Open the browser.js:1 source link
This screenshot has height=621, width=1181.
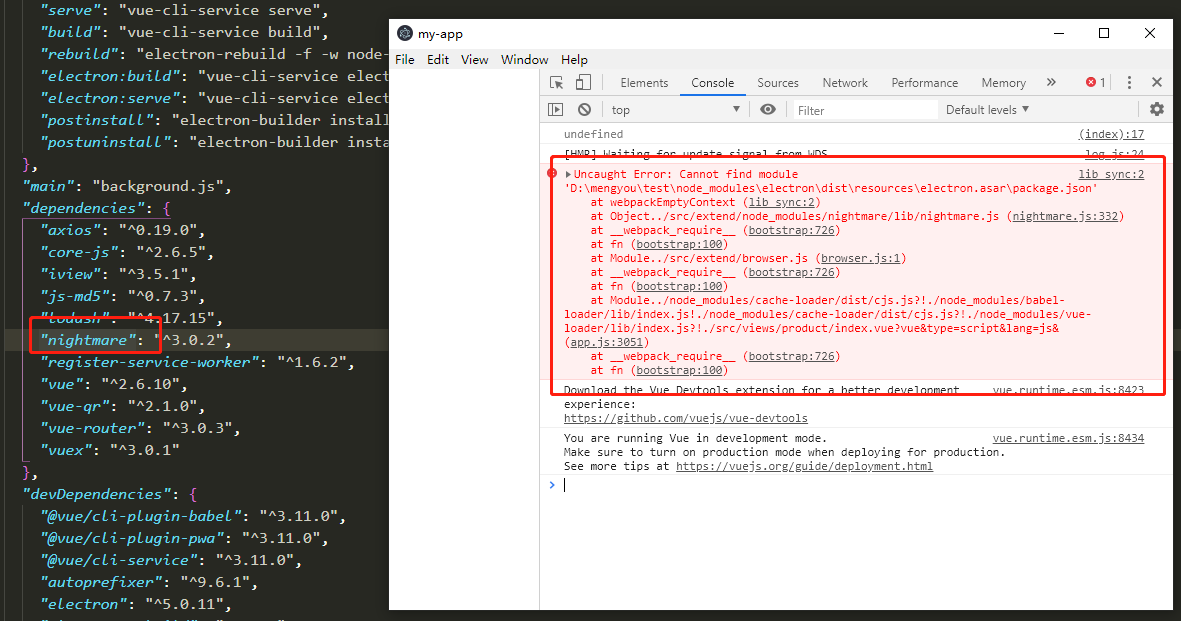click(x=861, y=258)
